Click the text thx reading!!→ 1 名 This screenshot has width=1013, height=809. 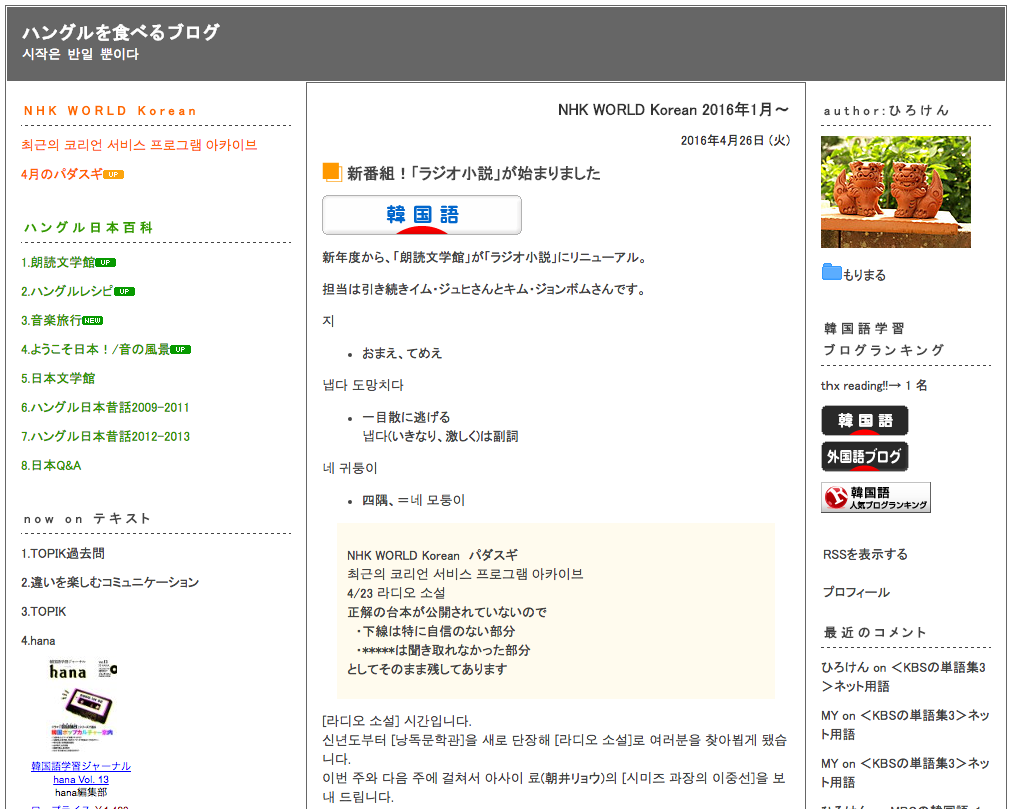point(874,386)
